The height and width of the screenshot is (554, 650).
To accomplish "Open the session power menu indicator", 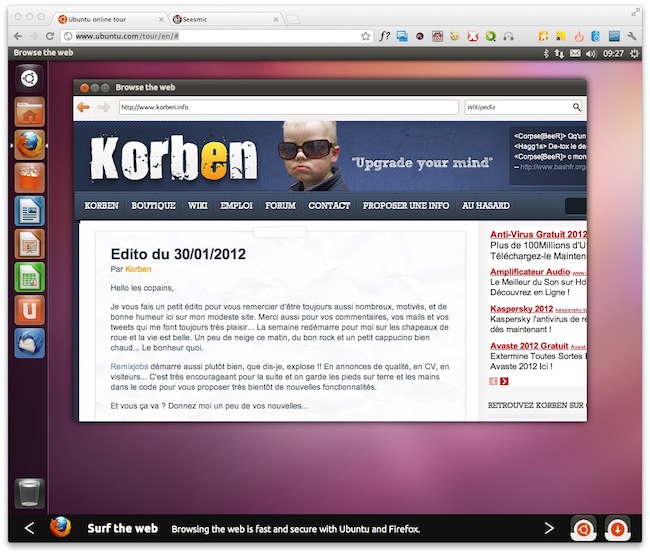I will [x=634, y=53].
